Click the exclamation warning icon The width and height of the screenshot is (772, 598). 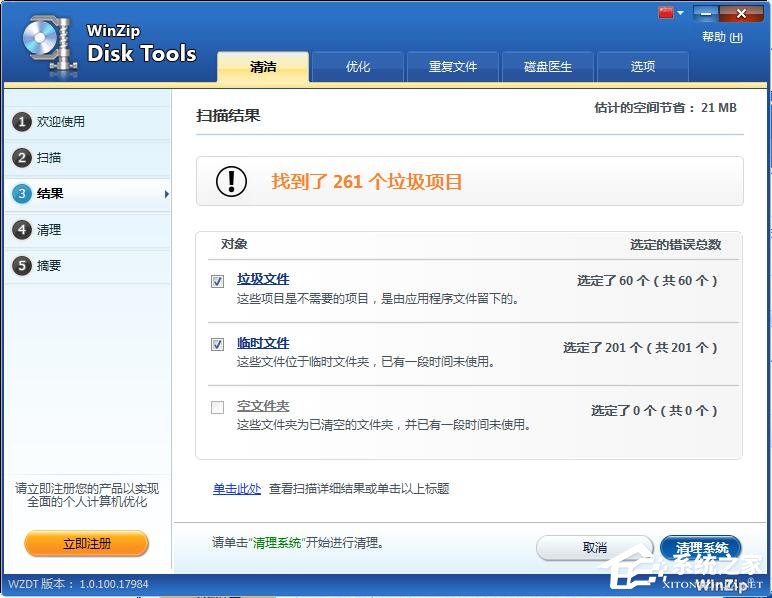231,182
